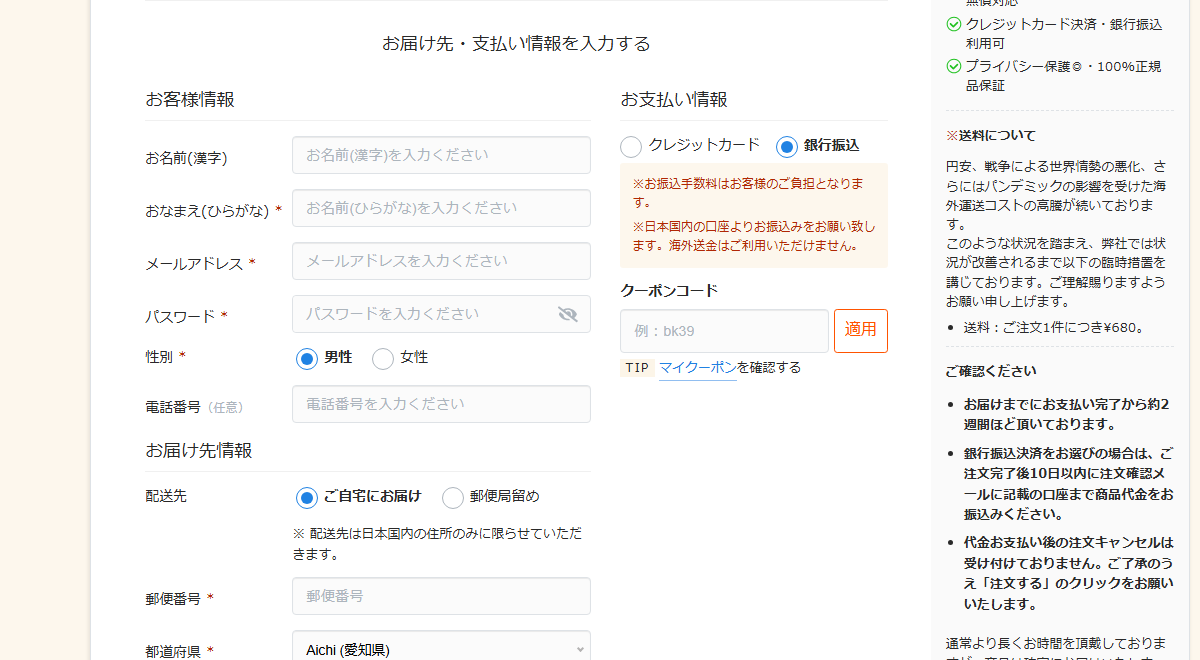Open the マイクーポン link
Screen dimensions: 1200x660
coord(698,367)
